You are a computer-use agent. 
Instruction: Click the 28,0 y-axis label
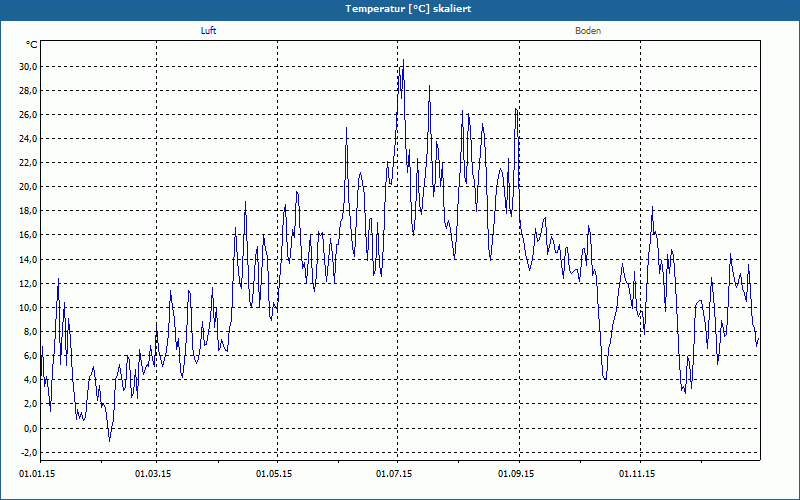[x=28, y=90]
